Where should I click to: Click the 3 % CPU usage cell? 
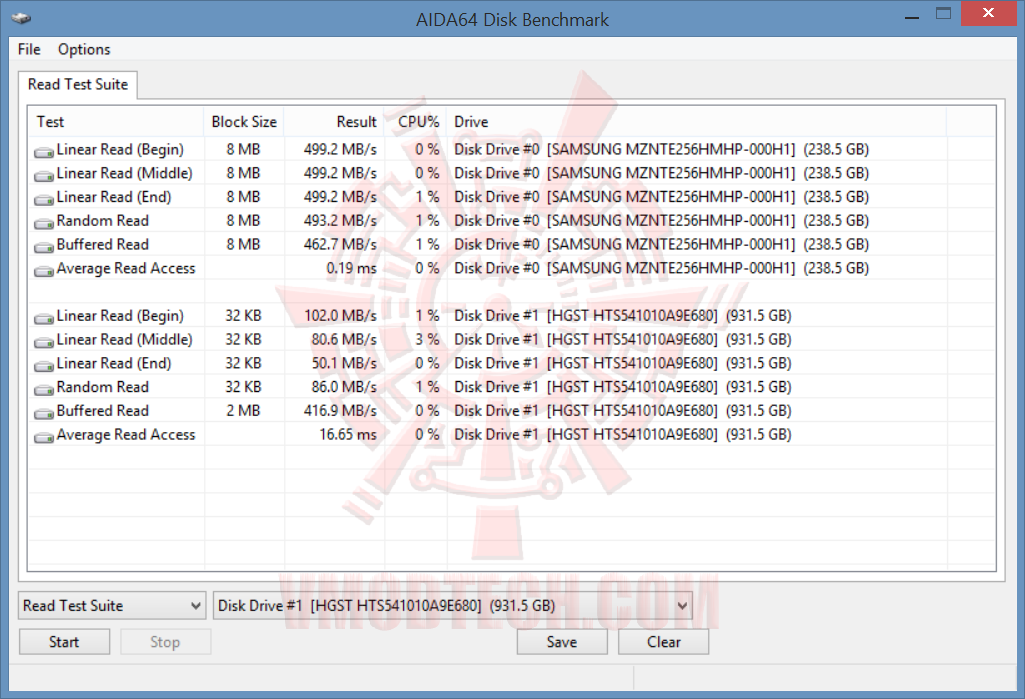[427, 339]
